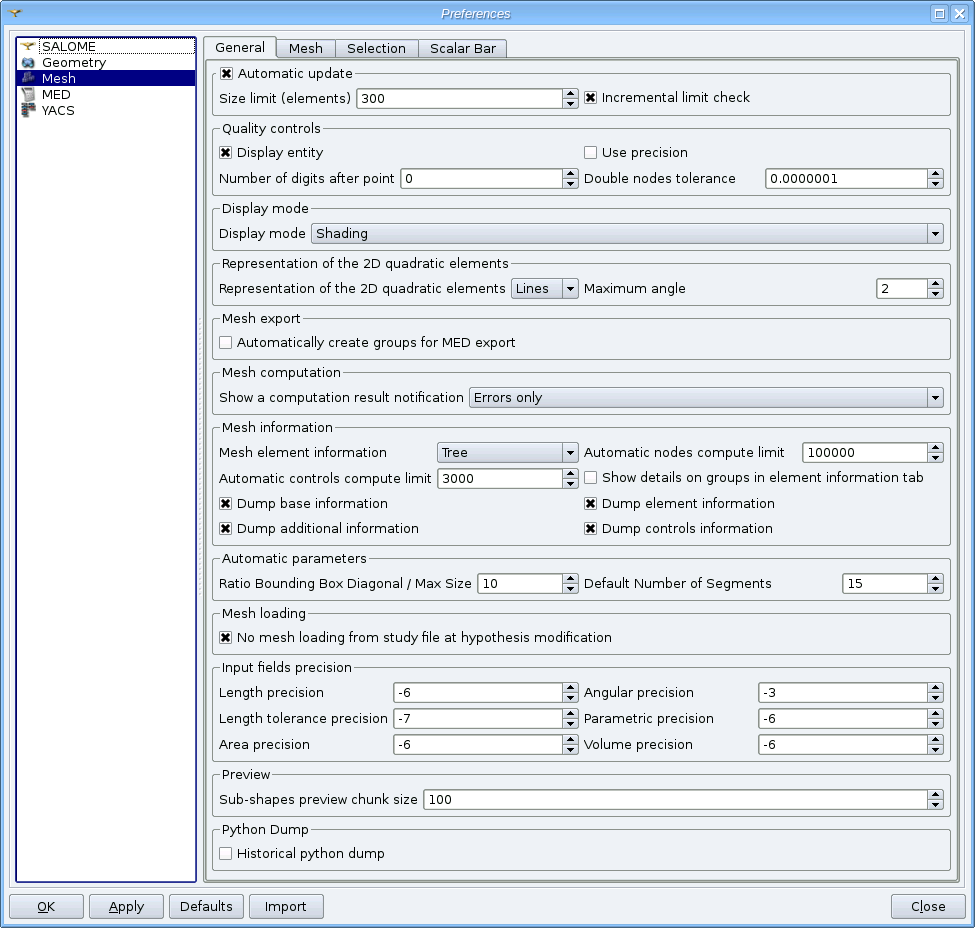Toggle Dump element information
The image size is (975, 928).
(x=591, y=504)
